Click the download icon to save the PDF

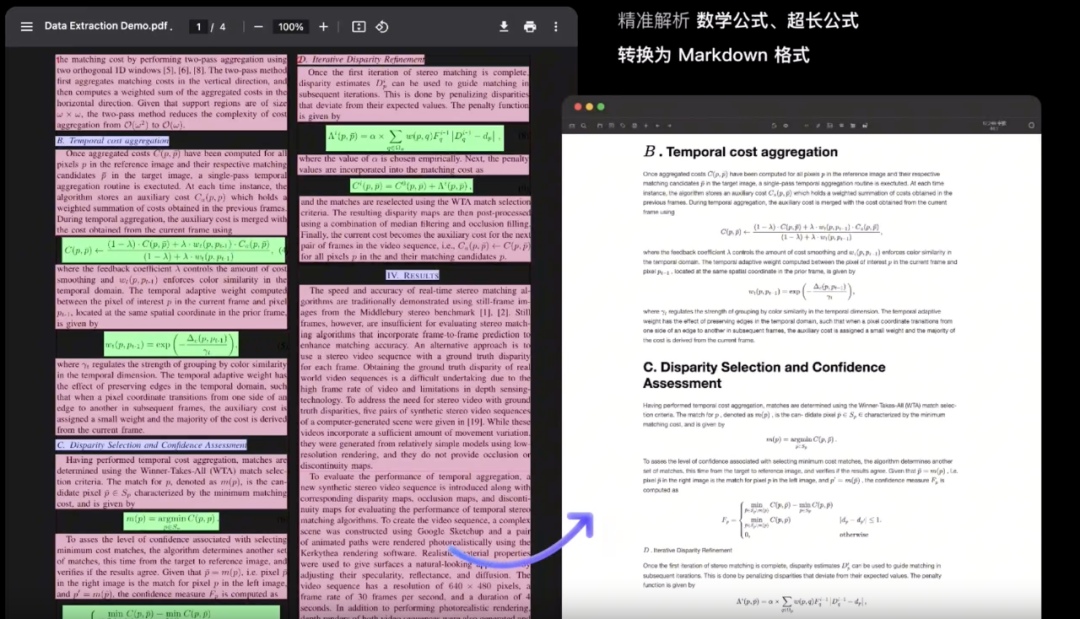point(504,26)
